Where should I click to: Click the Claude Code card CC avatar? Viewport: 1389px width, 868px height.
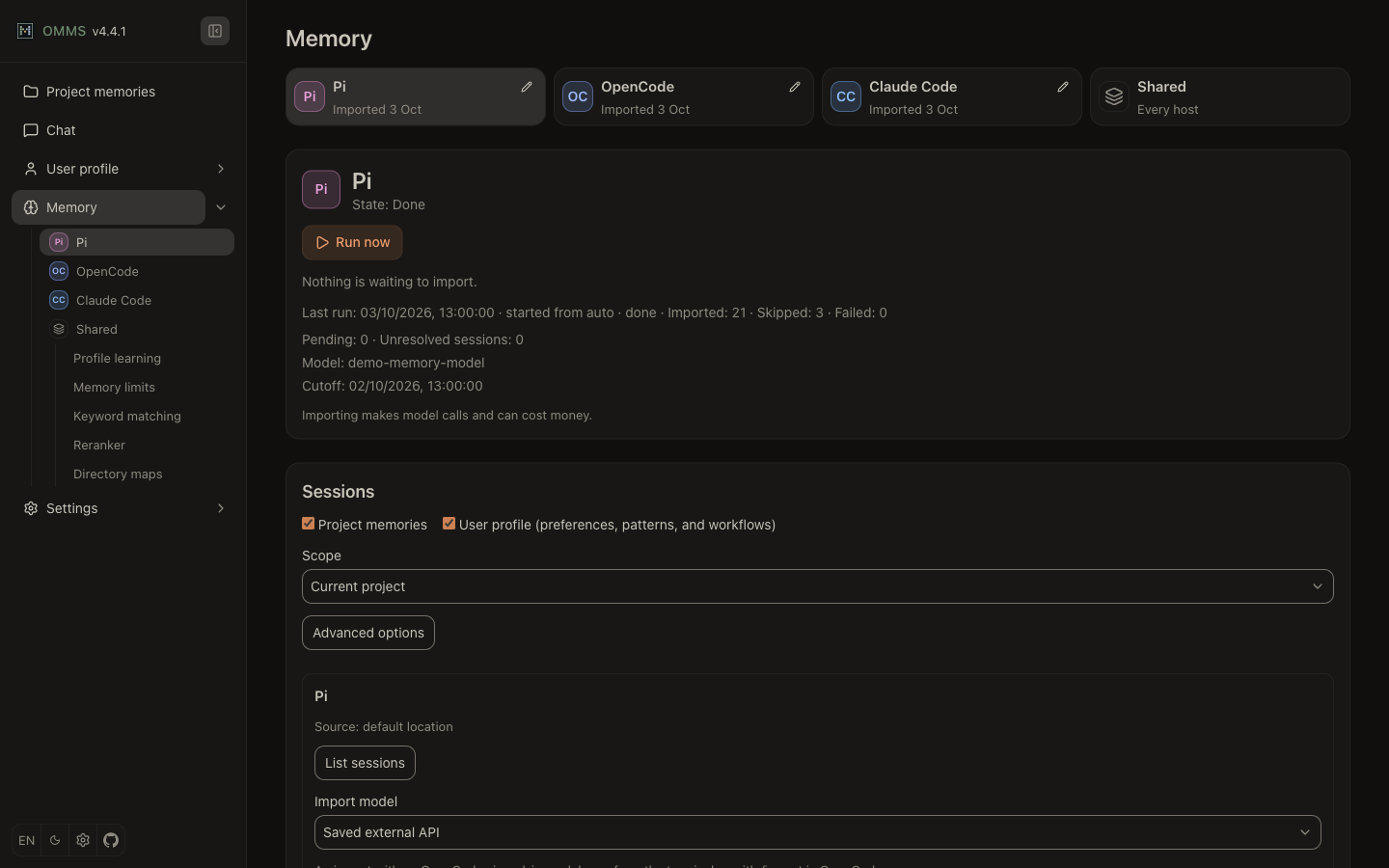pyautogui.click(x=846, y=96)
